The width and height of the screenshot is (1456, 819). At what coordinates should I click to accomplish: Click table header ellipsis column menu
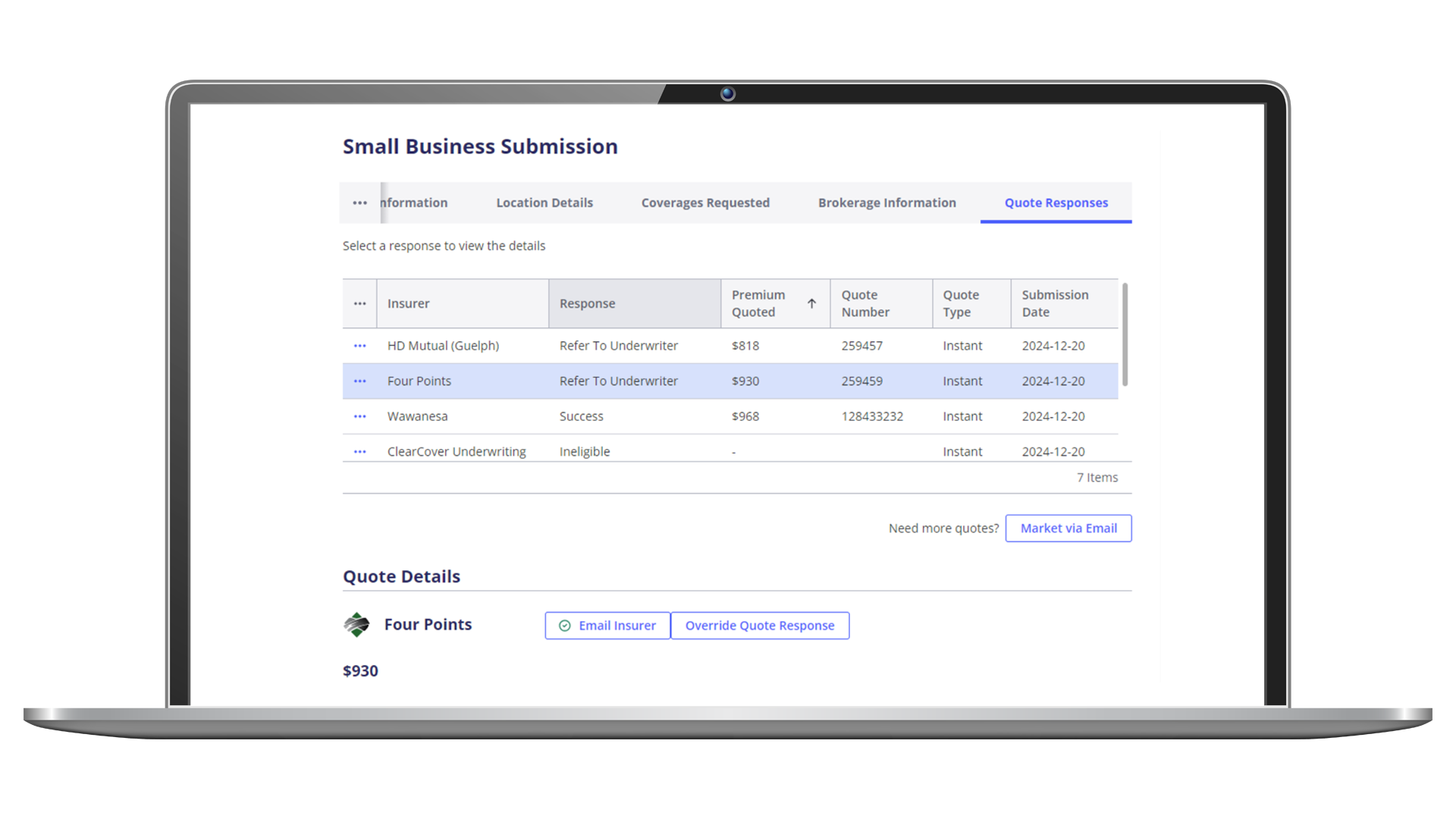click(x=359, y=304)
